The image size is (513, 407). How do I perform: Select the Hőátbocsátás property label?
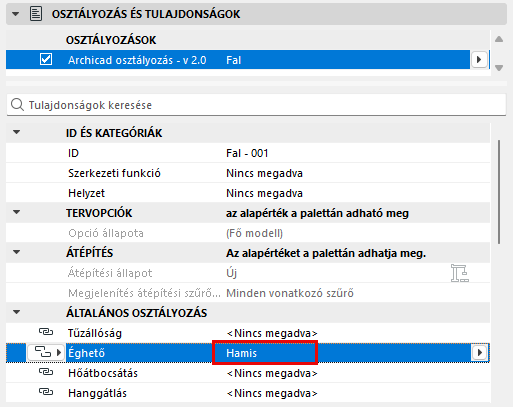(x=103, y=373)
